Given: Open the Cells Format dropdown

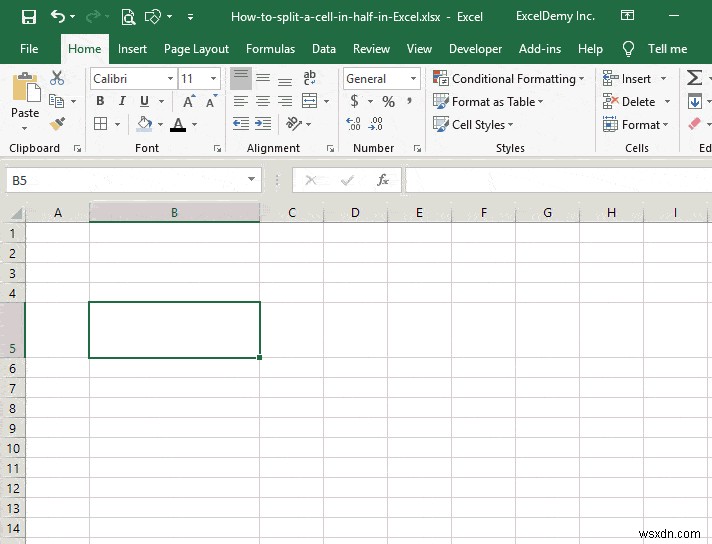Looking at the screenshot, I should [x=635, y=124].
